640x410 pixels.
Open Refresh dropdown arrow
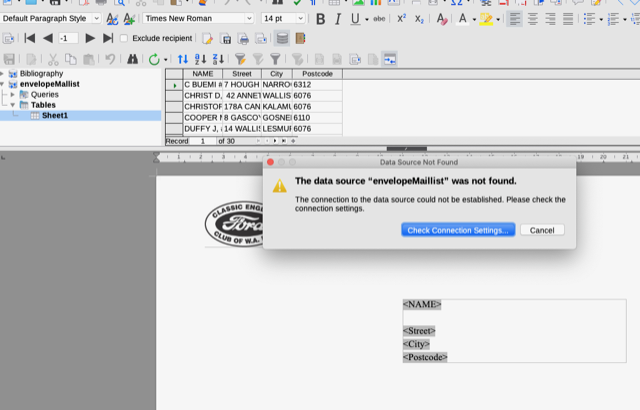165,60
